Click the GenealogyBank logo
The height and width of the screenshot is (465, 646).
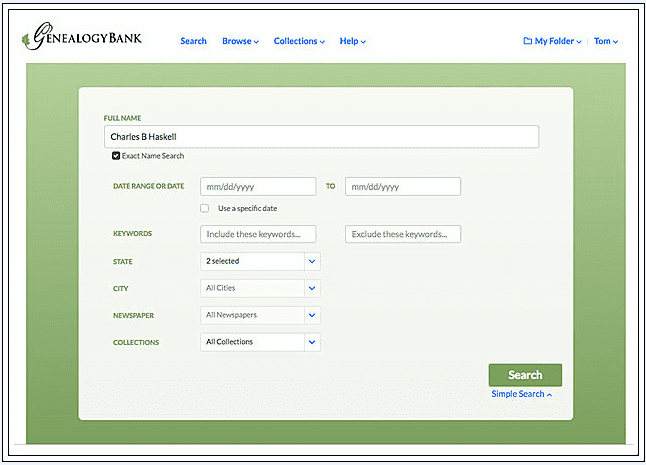[82, 36]
